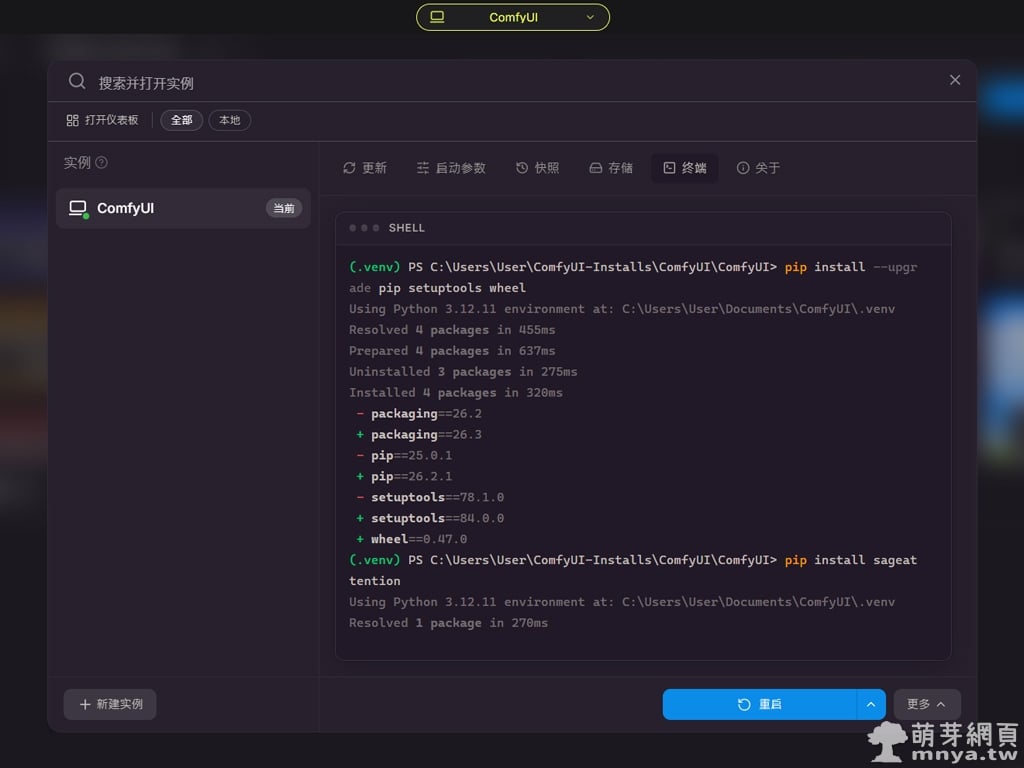Switch to the 更新 tab
Image resolution: width=1024 pixels, height=768 pixels.
(x=364, y=168)
